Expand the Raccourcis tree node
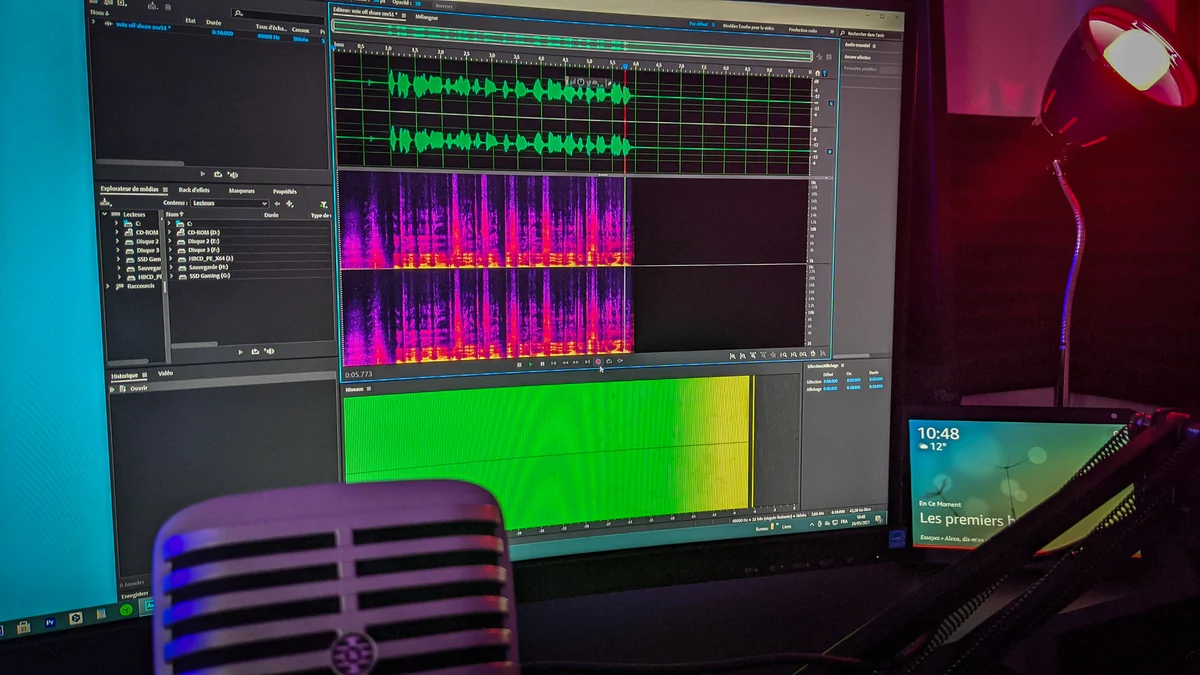This screenshot has height=675, width=1200. pos(108,286)
